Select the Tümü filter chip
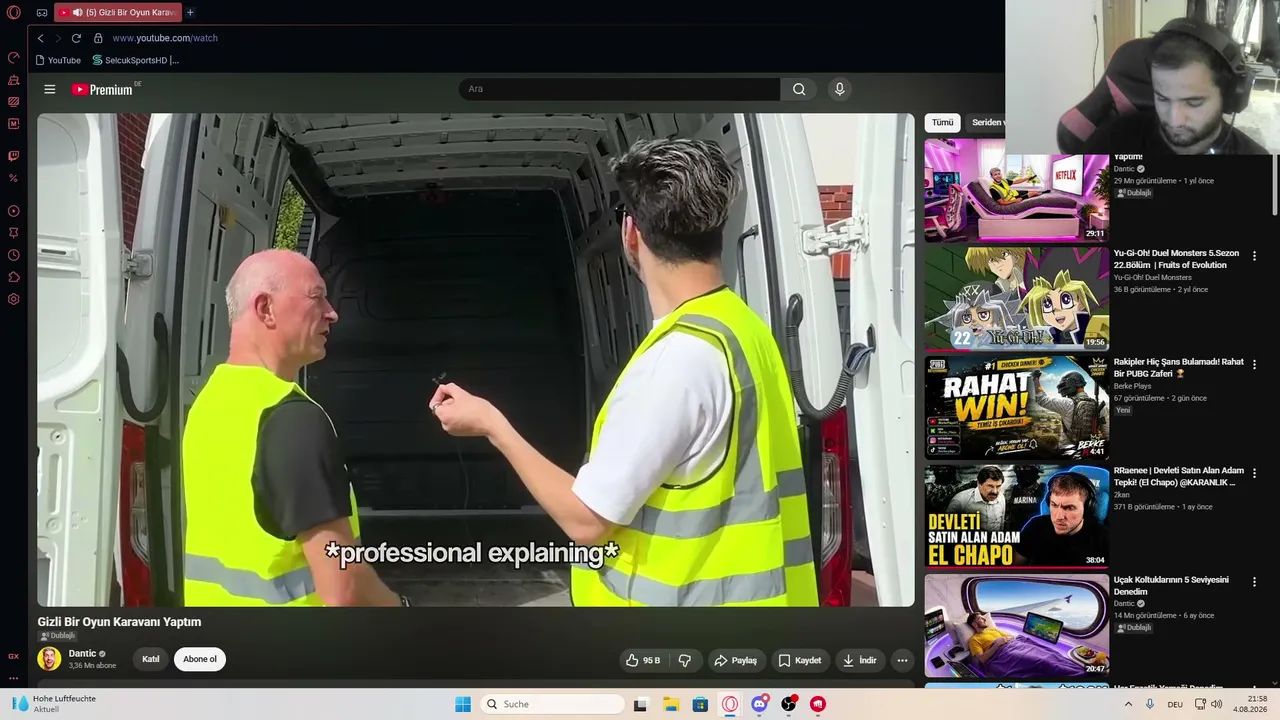 tap(943, 122)
